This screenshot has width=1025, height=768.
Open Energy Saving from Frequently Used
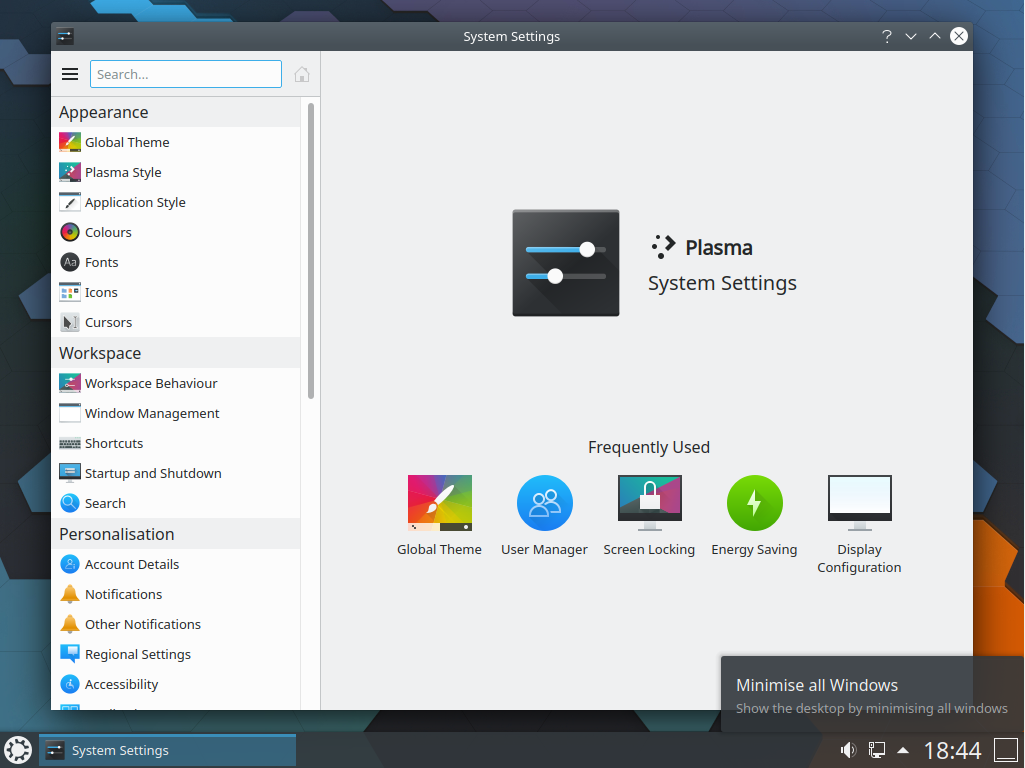tap(754, 516)
